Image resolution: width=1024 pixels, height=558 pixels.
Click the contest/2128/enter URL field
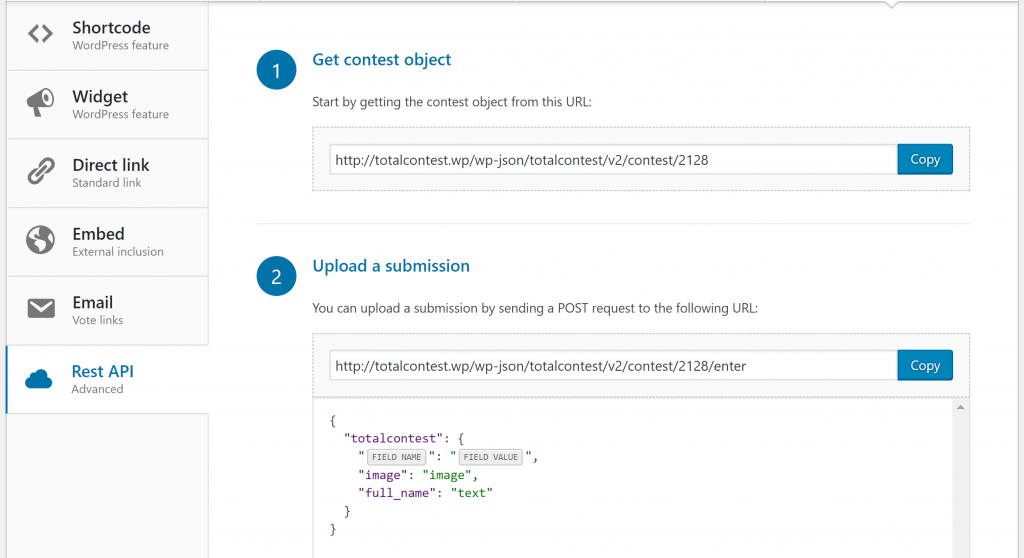pyautogui.click(x=613, y=366)
